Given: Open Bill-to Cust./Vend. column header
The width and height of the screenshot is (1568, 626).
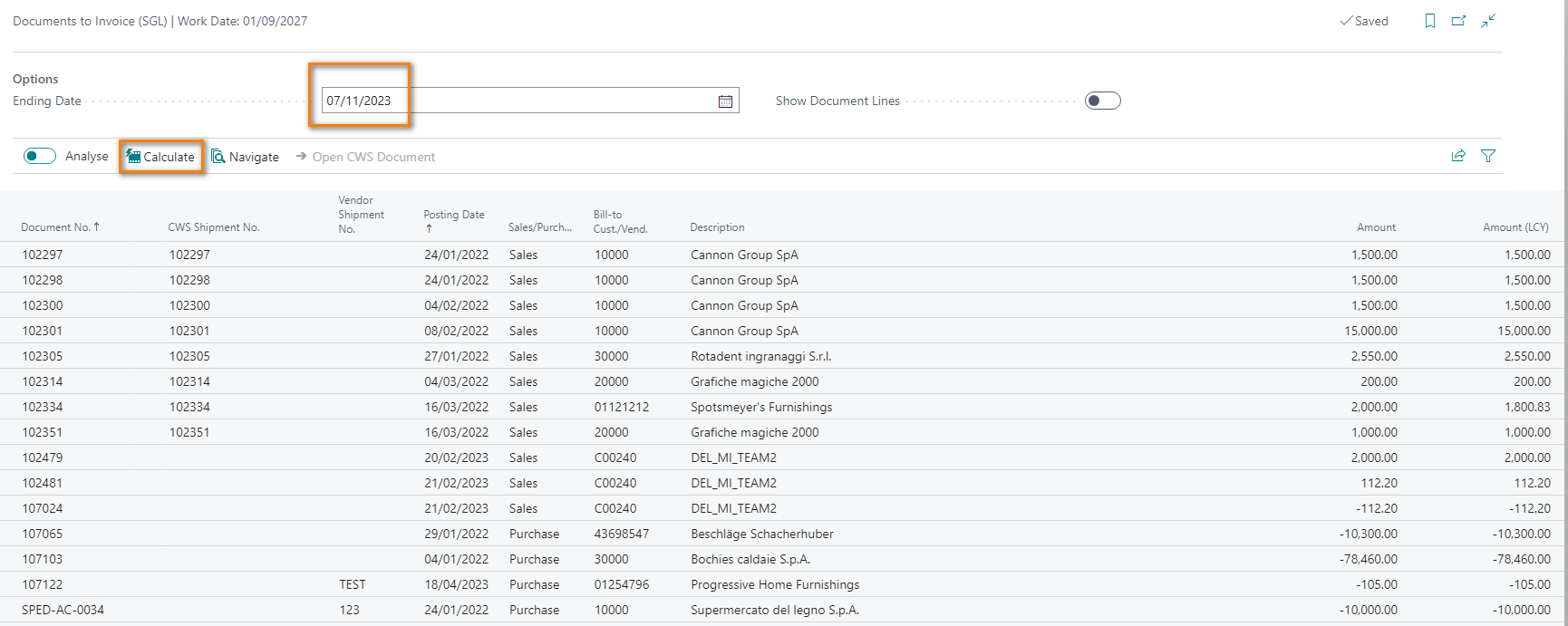Looking at the screenshot, I should (621, 222).
